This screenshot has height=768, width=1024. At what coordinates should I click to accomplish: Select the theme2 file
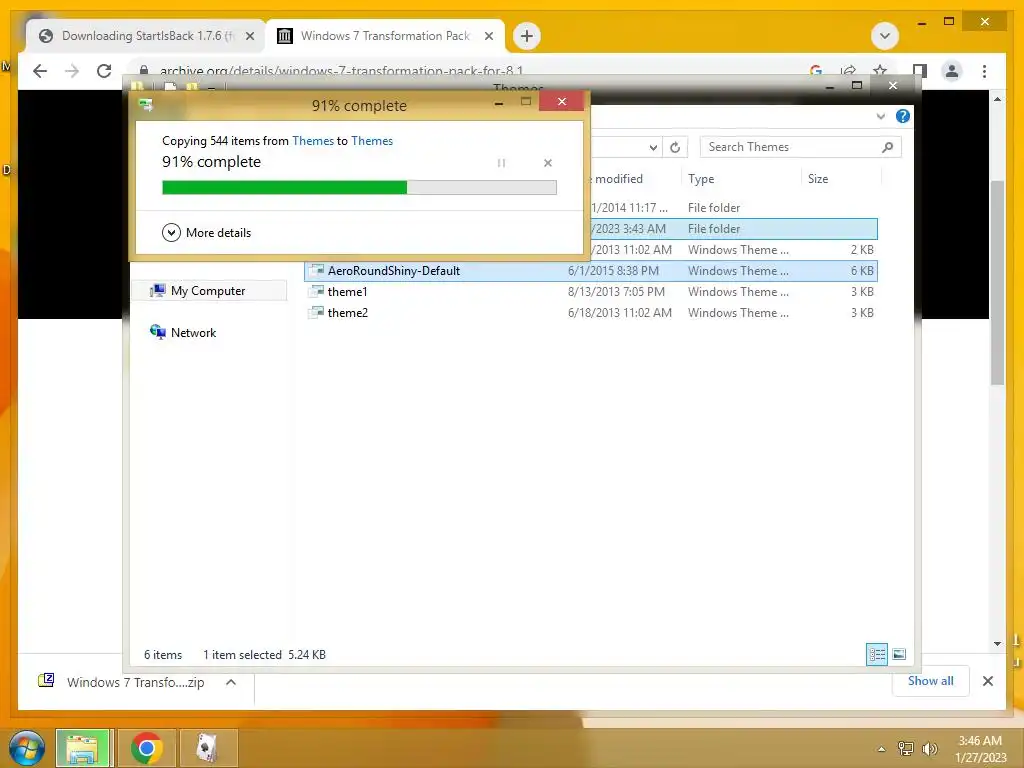pyautogui.click(x=590, y=312)
